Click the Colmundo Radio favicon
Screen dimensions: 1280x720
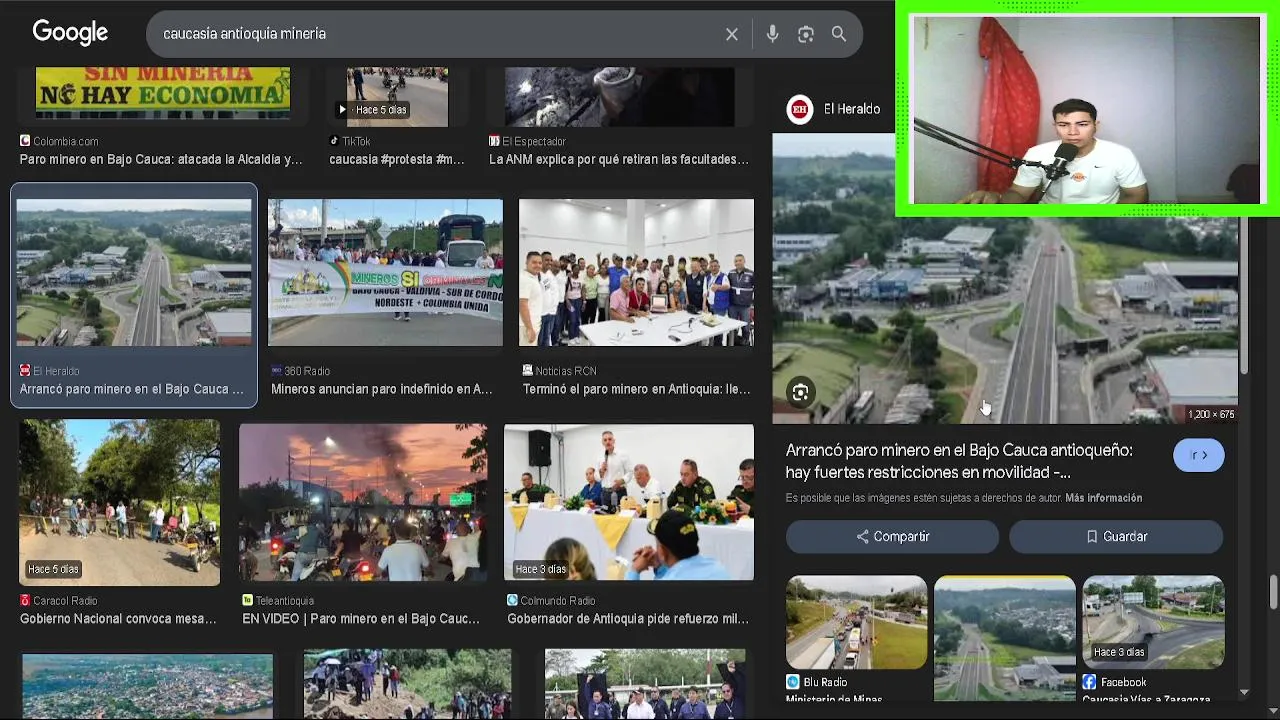(512, 600)
